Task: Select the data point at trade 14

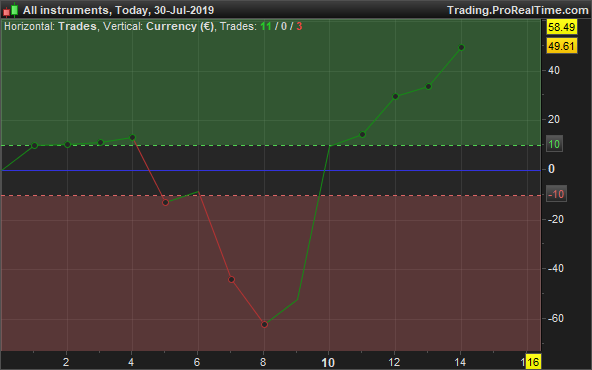Action: coord(461,48)
